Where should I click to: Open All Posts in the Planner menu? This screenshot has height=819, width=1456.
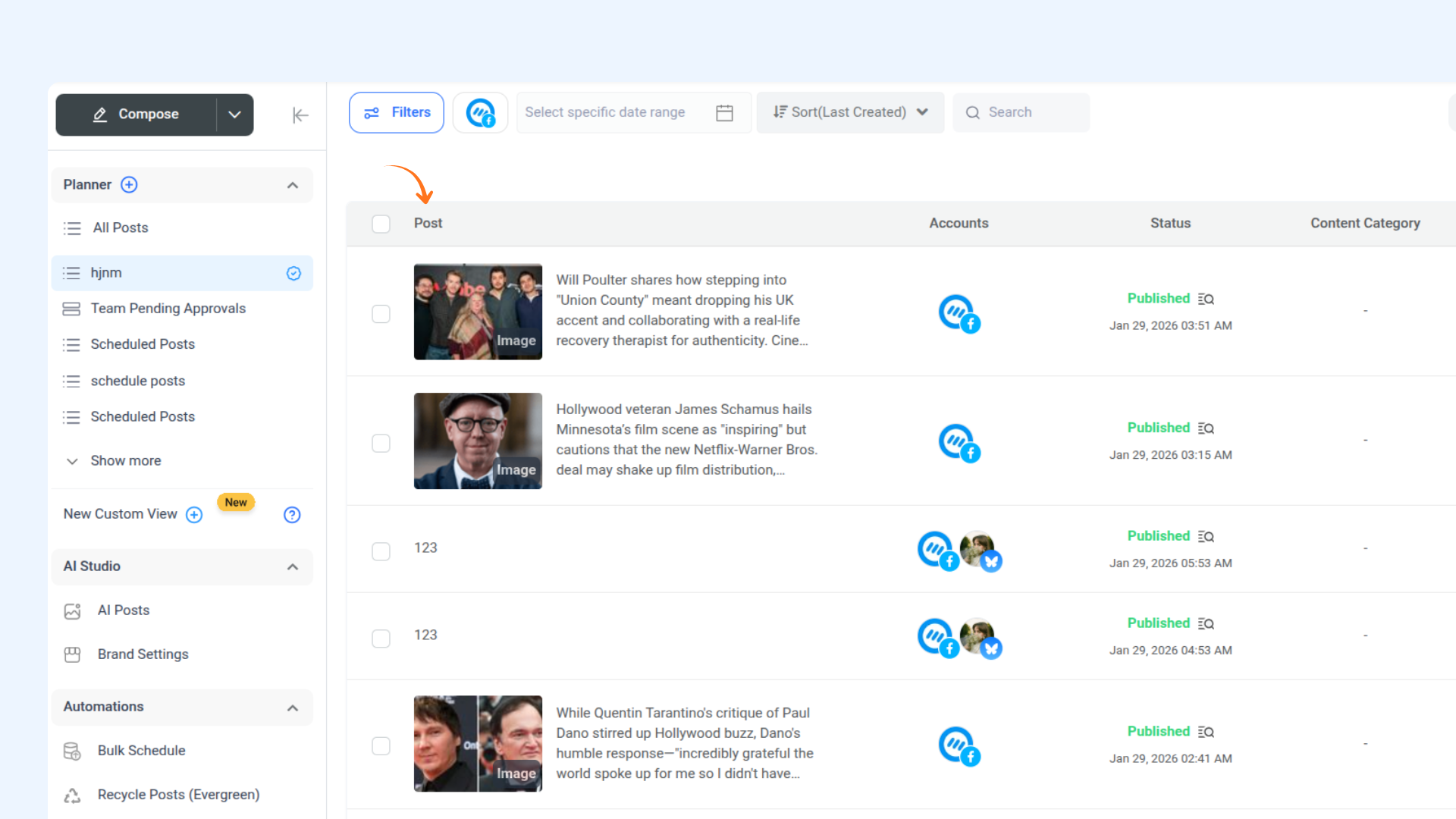point(120,228)
